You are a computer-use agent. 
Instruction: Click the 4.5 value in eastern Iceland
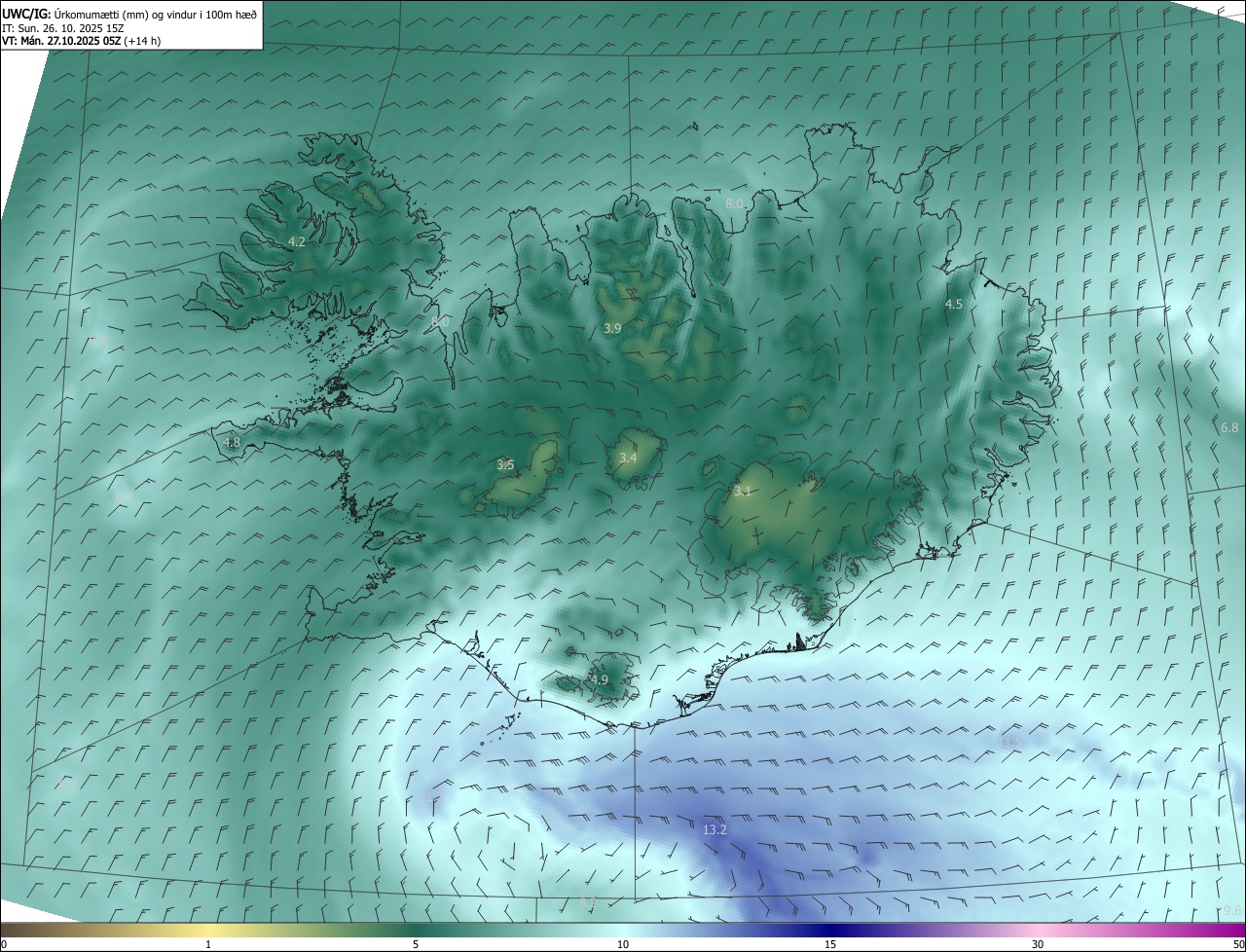pos(954,305)
